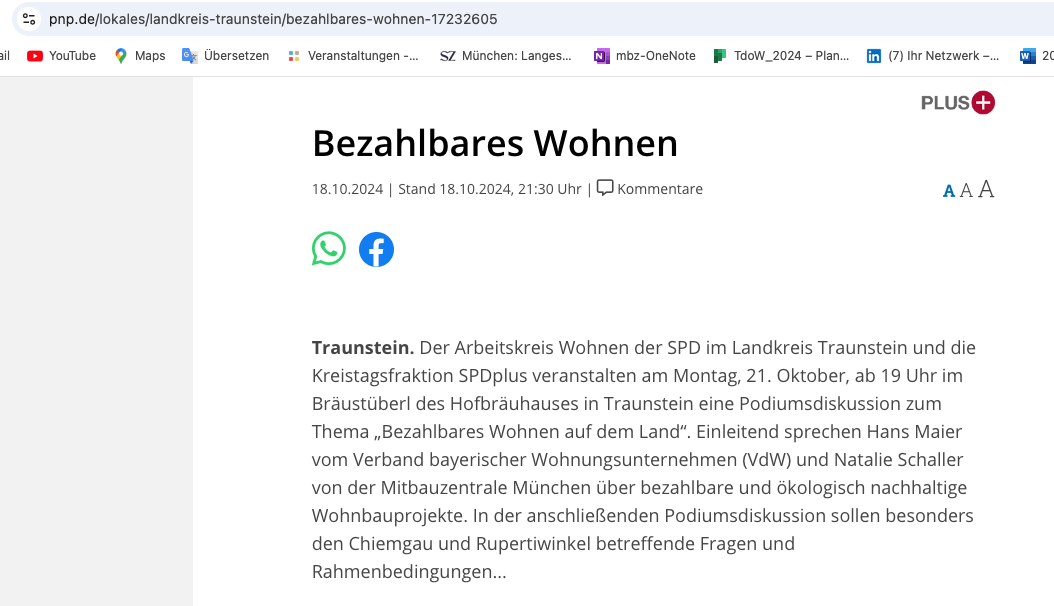Select the smallest font size A
This screenshot has width=1054, height=606.
click(949, 191)
